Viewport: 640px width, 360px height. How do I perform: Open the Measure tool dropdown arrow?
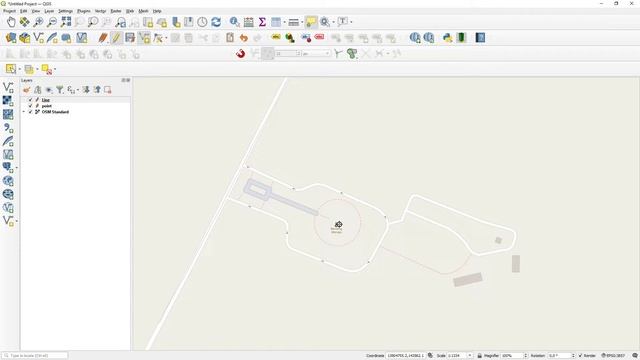coord(302,22)
